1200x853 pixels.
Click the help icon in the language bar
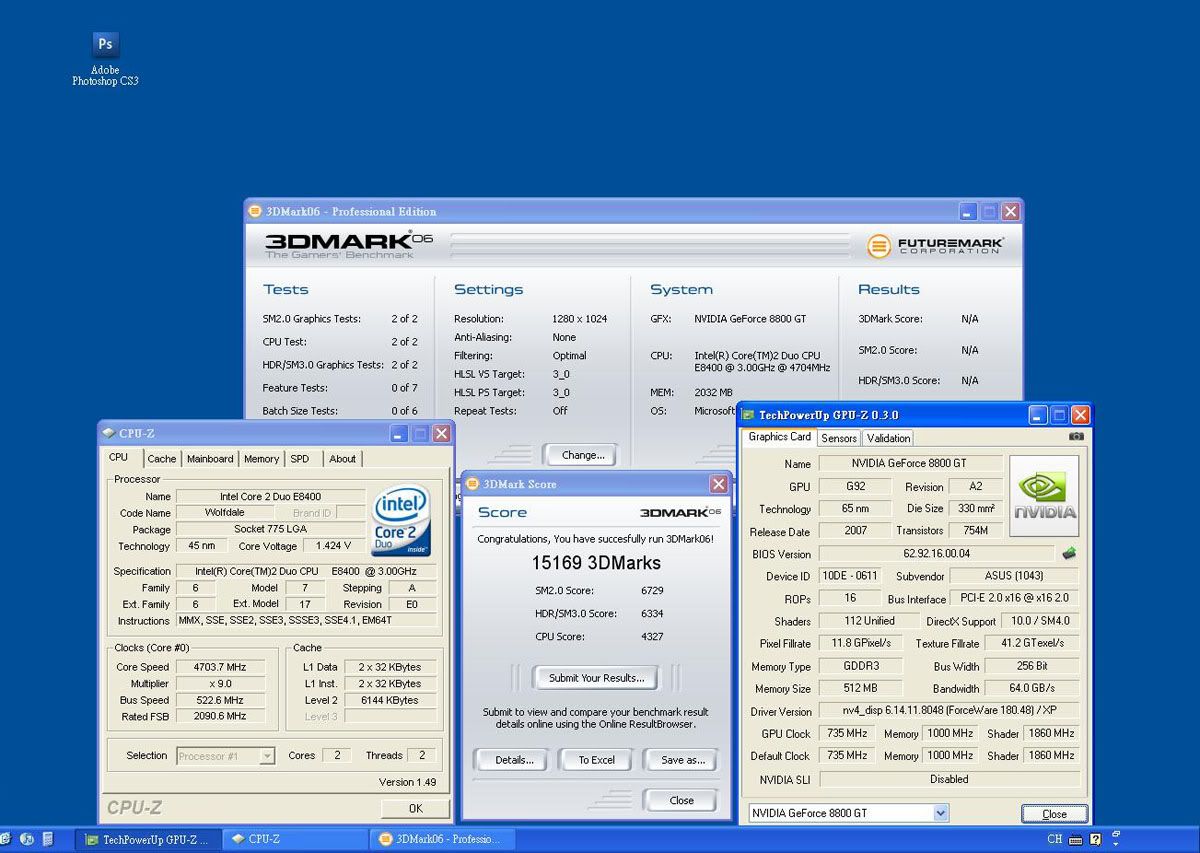pyautogui.click(x=1096, y=840)
